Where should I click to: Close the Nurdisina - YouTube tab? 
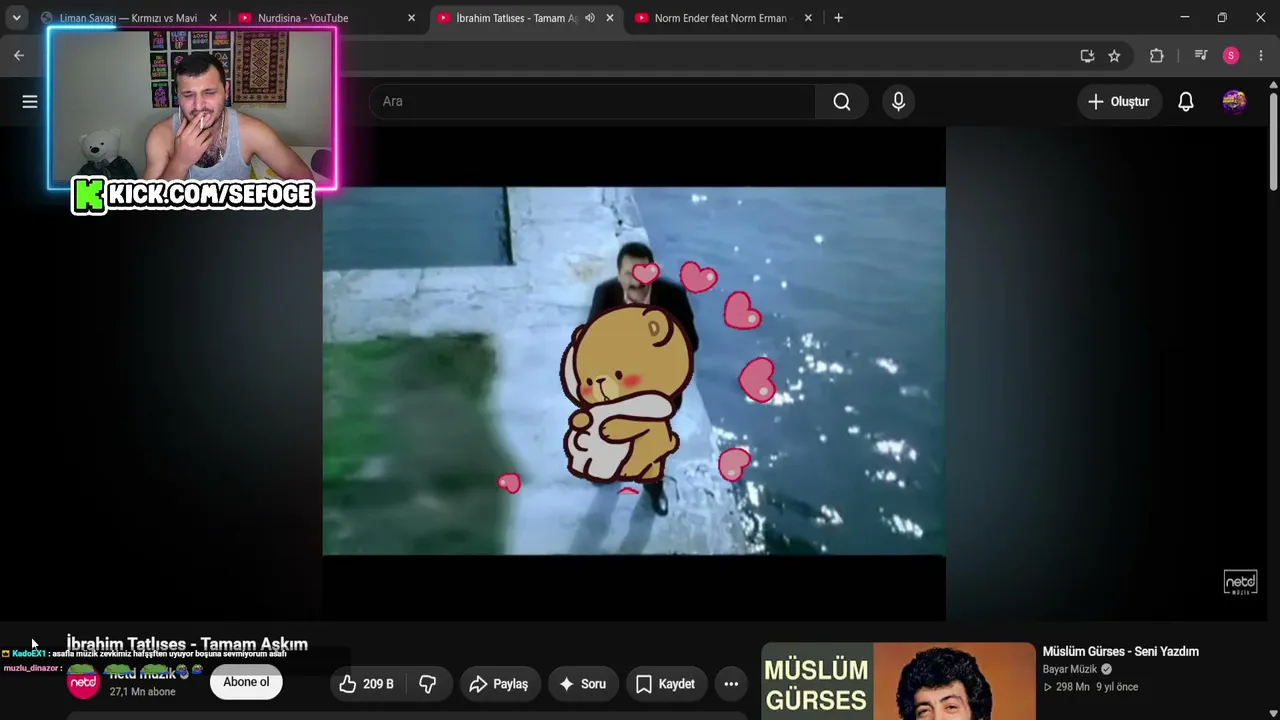coord(411,18)
